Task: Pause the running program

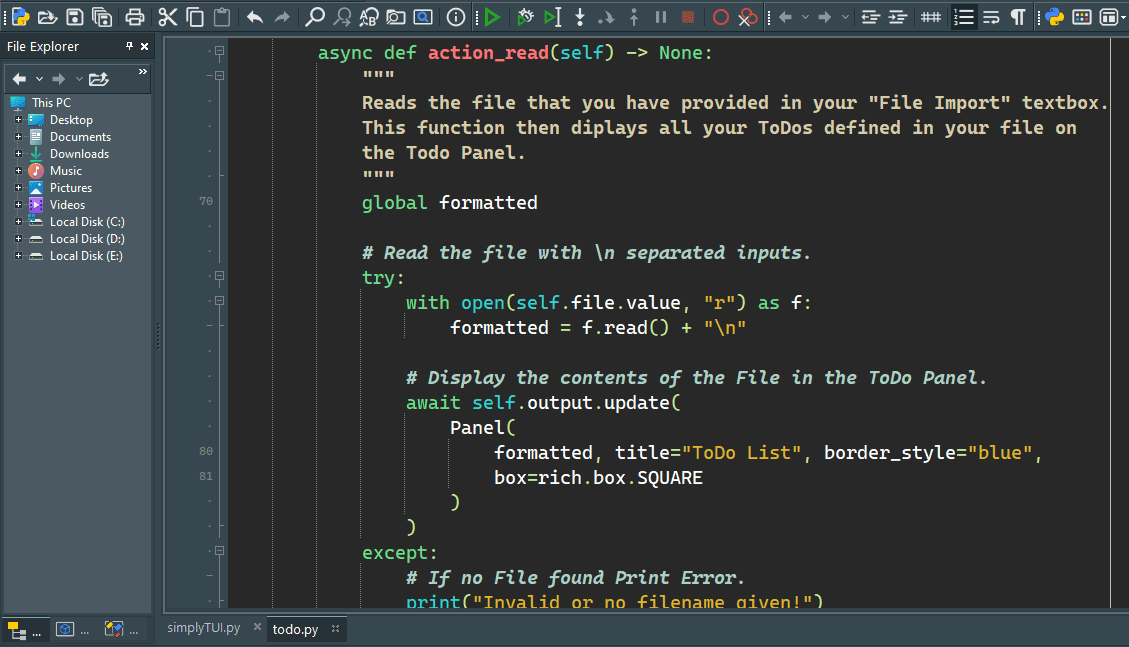Action: pyautogui.click(x=659, y=17)
